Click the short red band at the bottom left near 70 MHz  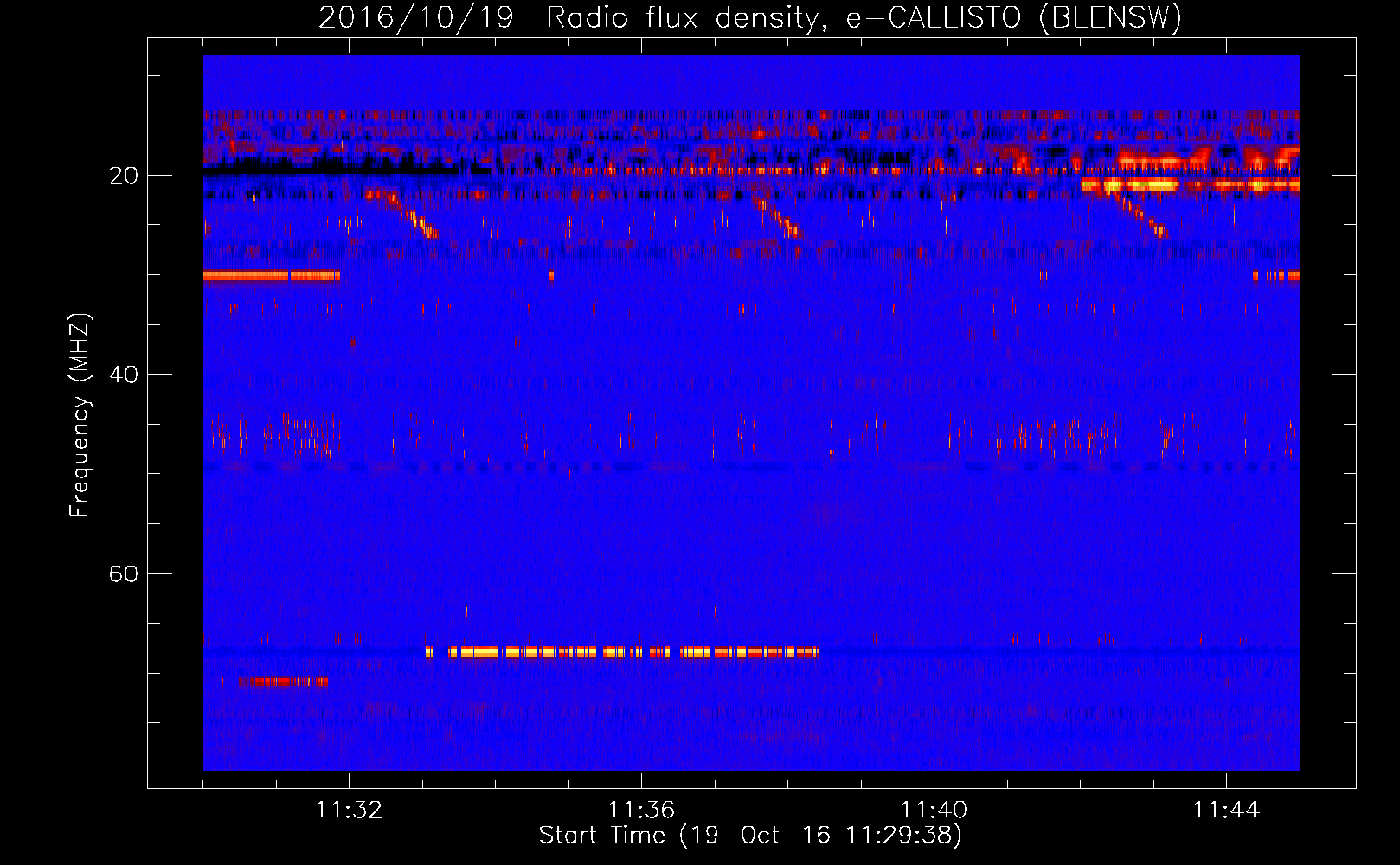click(284, 682)
